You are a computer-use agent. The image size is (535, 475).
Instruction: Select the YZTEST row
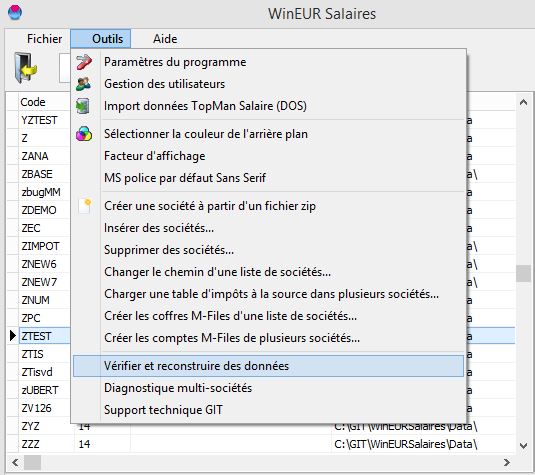39,120
